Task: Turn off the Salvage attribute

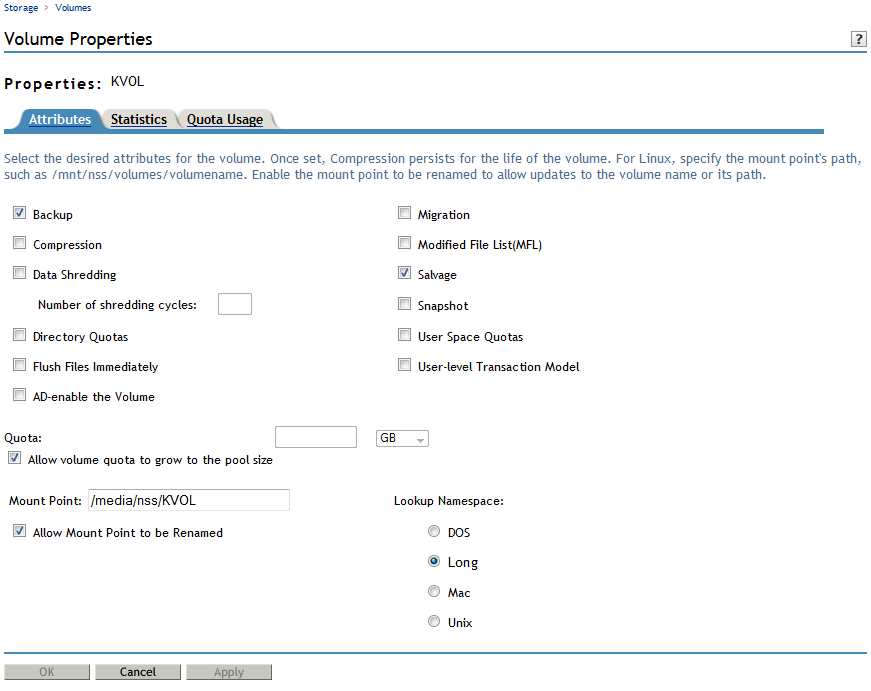Action: [x=404, y=272]
